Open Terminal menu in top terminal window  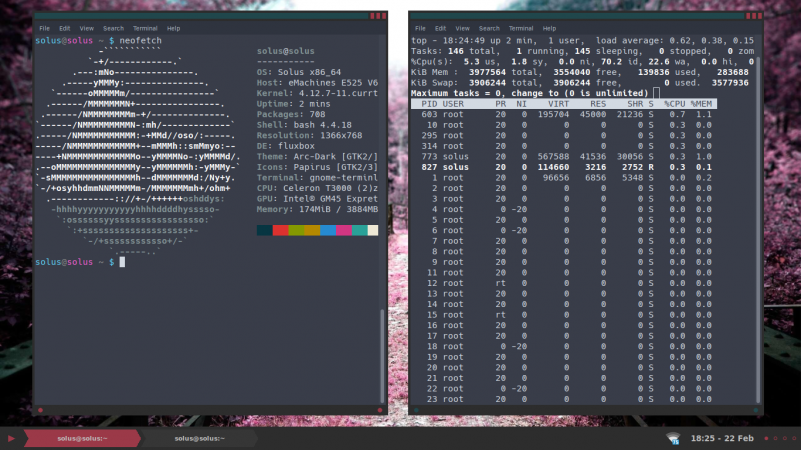point(521,29)
